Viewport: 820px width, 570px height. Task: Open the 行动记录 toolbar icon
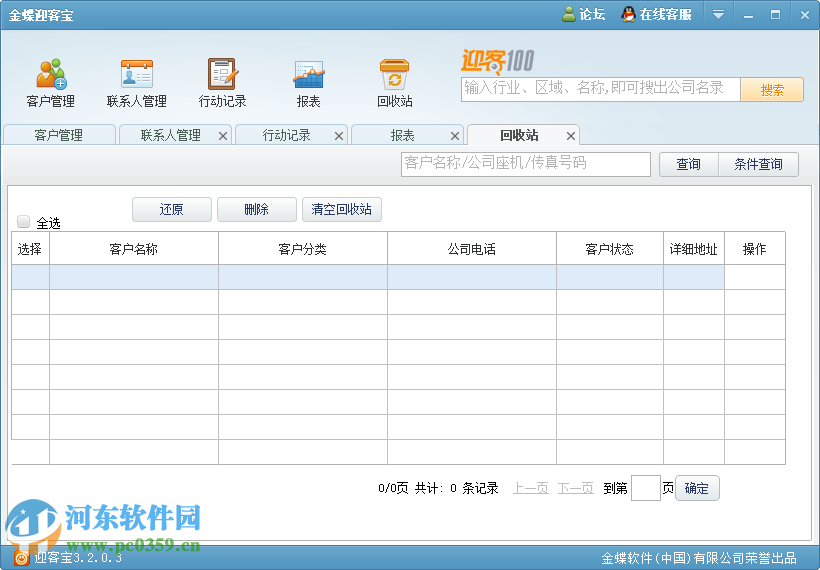pyautogui.click(x=223, y=83)
